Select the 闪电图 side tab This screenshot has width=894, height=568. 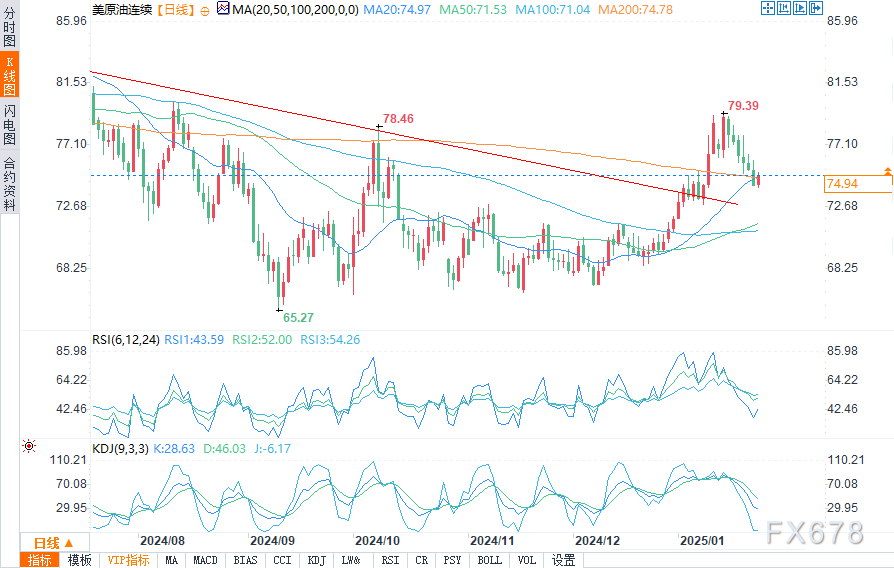click(9, 124)
